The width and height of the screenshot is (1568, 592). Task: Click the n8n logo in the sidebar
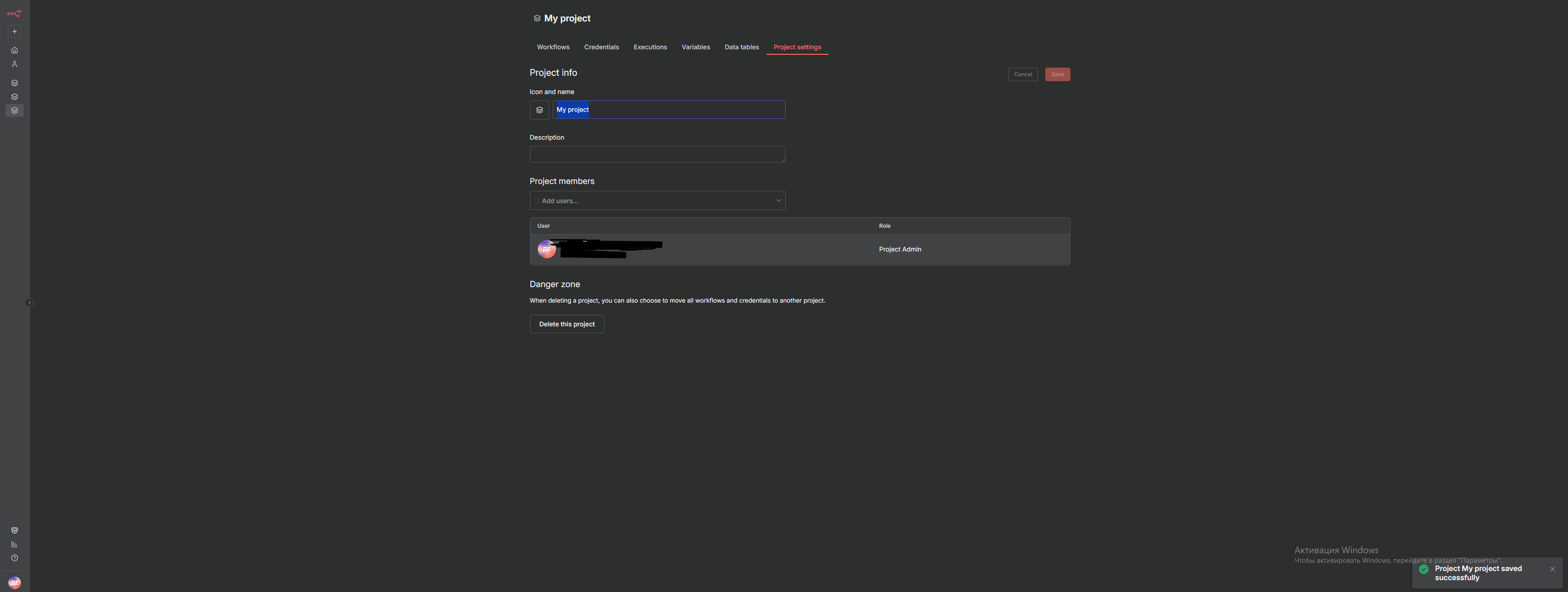tap(14, 13)
